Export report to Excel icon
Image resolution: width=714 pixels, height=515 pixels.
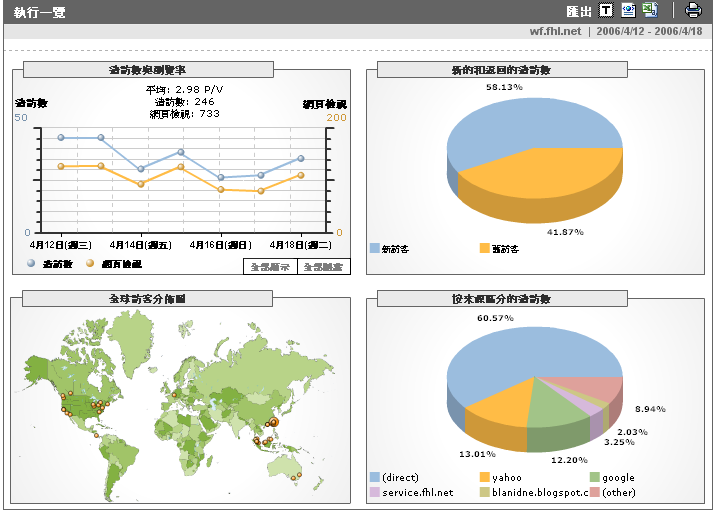point(650,10)
